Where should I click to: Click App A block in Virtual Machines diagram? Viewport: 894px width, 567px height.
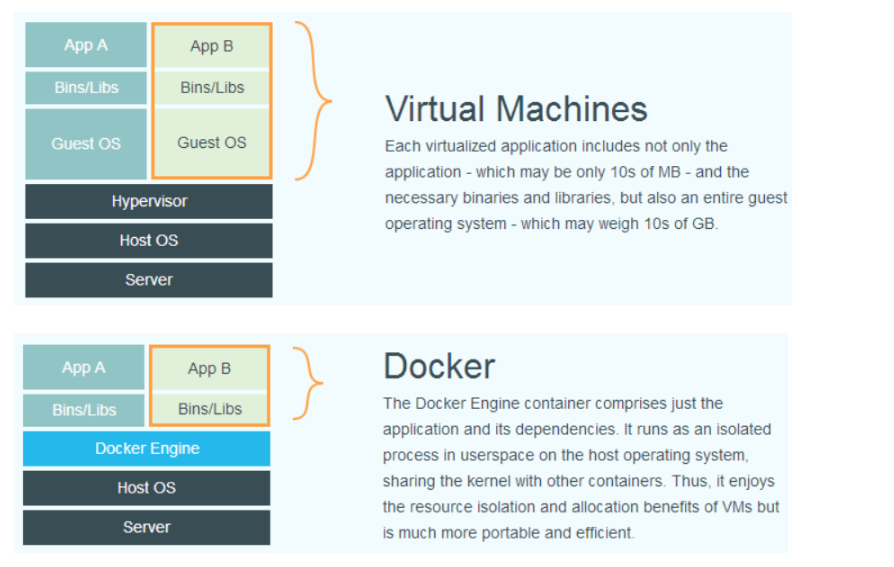(x=86, y=45)
